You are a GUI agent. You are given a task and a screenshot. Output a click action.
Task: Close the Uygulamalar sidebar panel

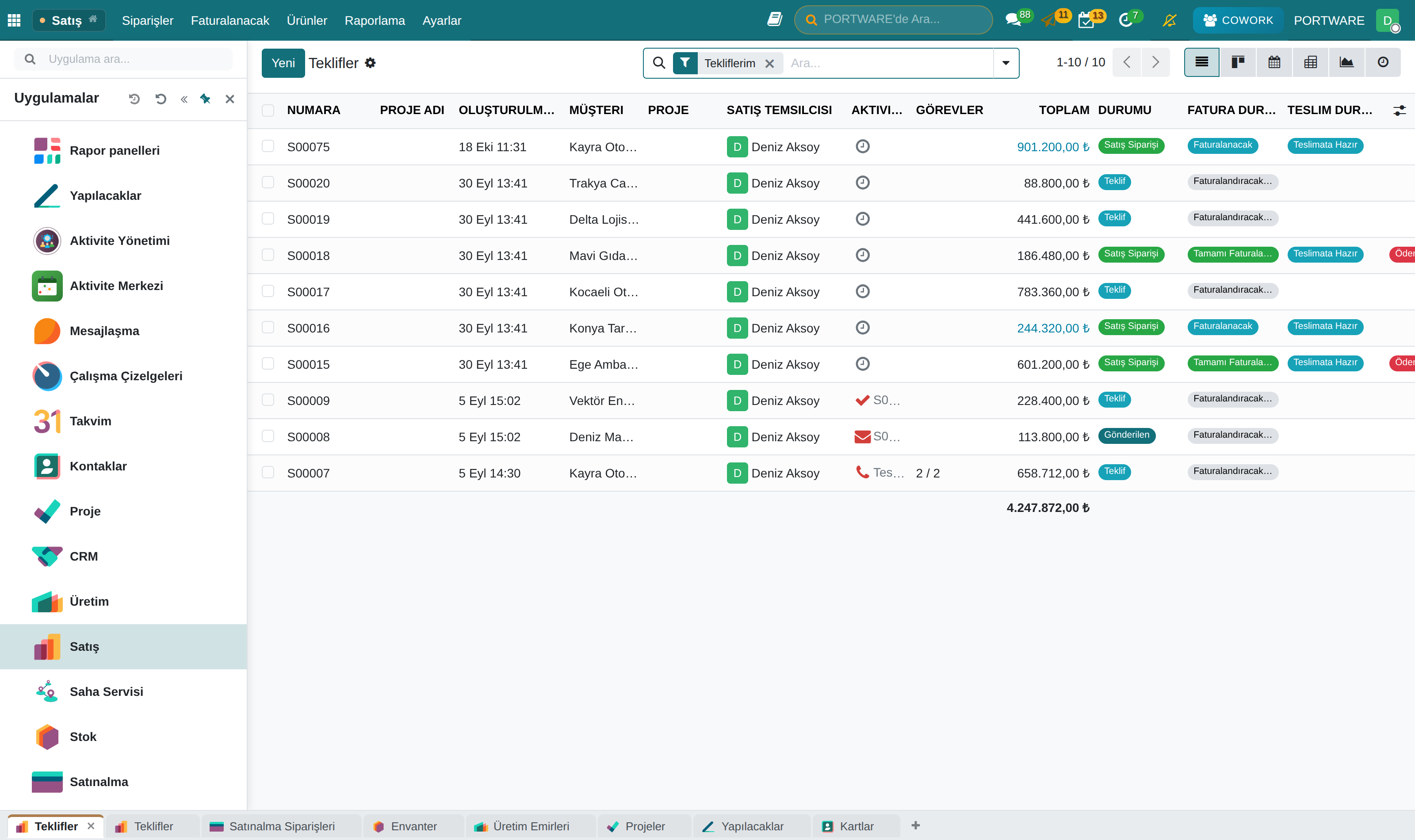(x=230, y=99)
